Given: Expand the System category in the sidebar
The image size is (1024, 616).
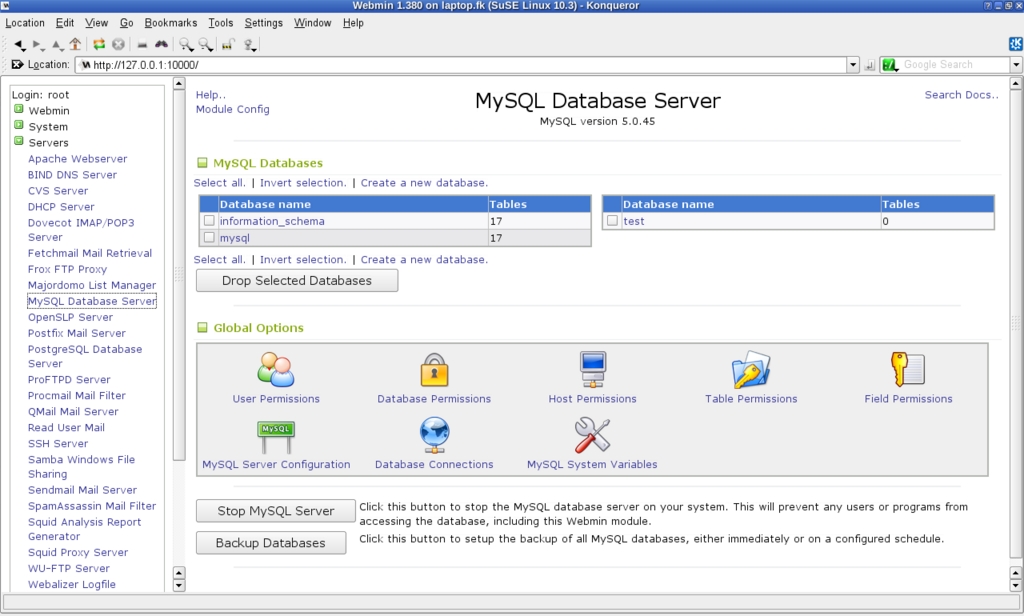Looking at the screenshot, I should pos(18,126).
